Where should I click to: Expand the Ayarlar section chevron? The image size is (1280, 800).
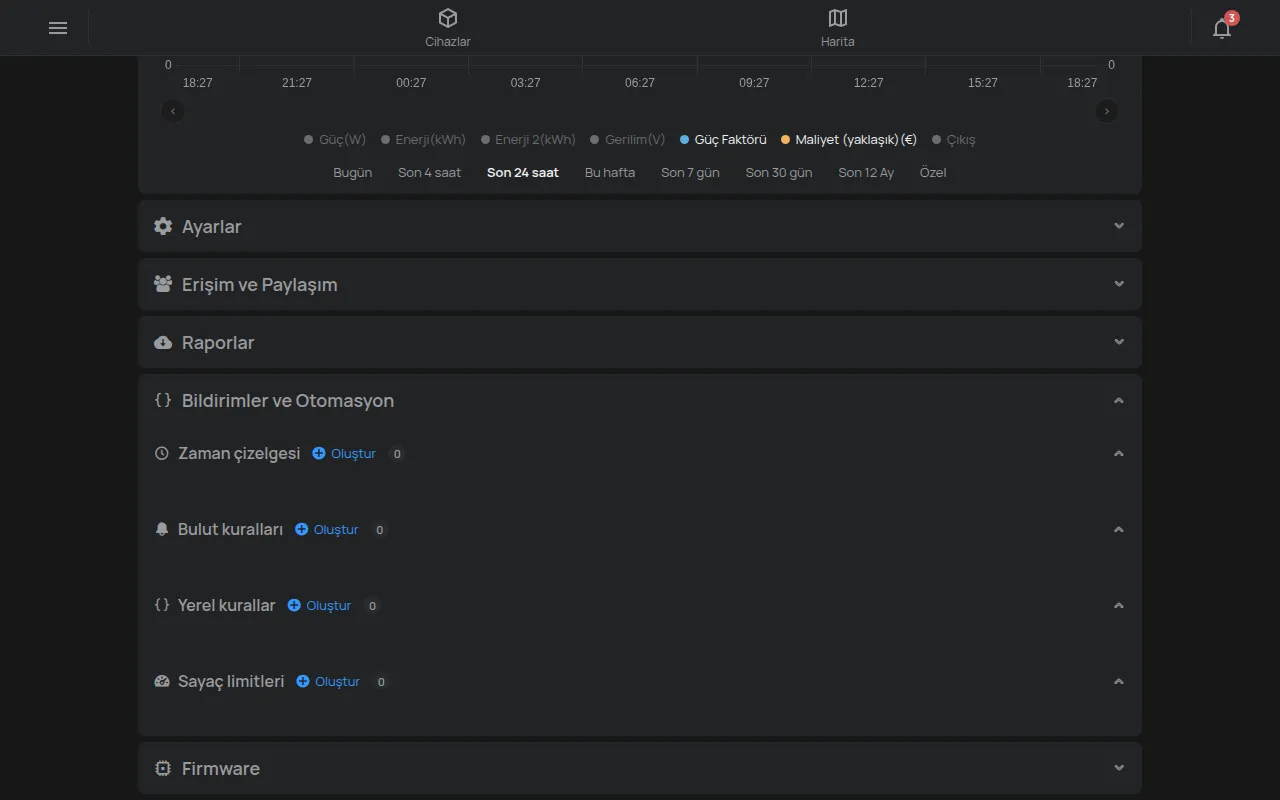[x=1119, y=226]
